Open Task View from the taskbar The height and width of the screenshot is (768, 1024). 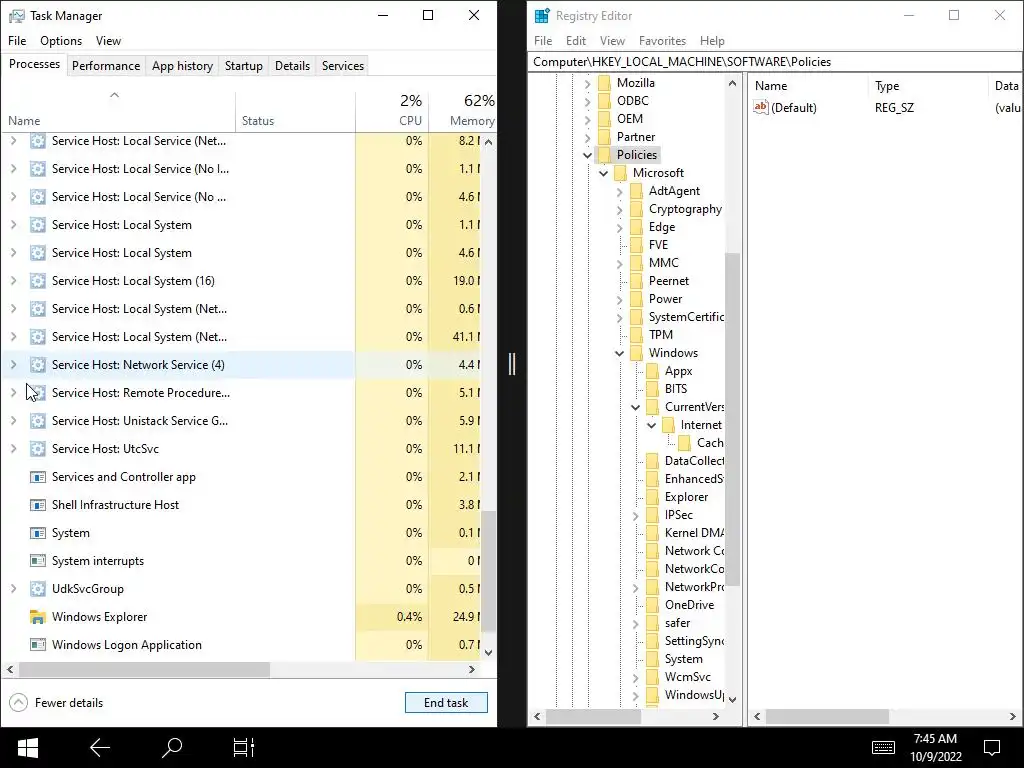pos(244,748)
